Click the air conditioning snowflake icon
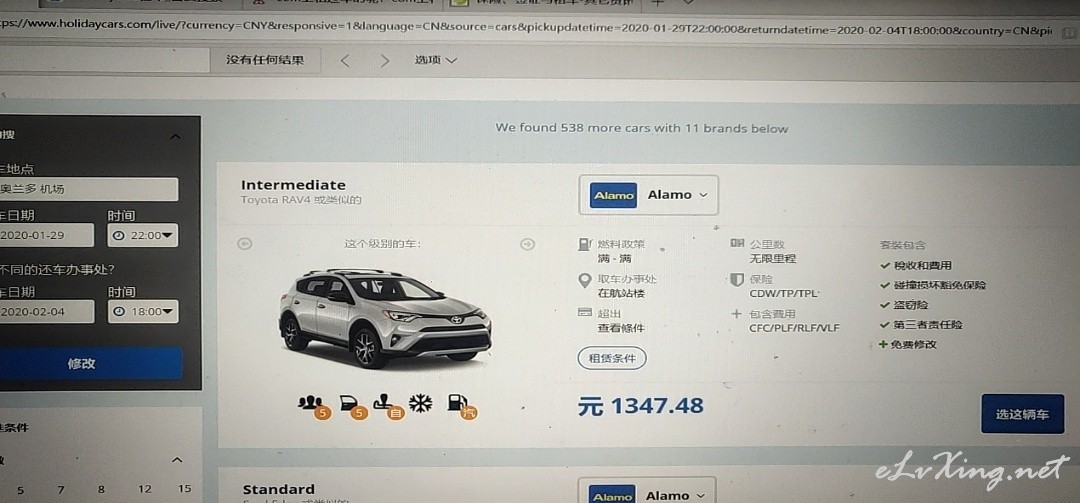Image resolution: width=1080 pixels, height=503 pixels. click(x=420, y=404)
